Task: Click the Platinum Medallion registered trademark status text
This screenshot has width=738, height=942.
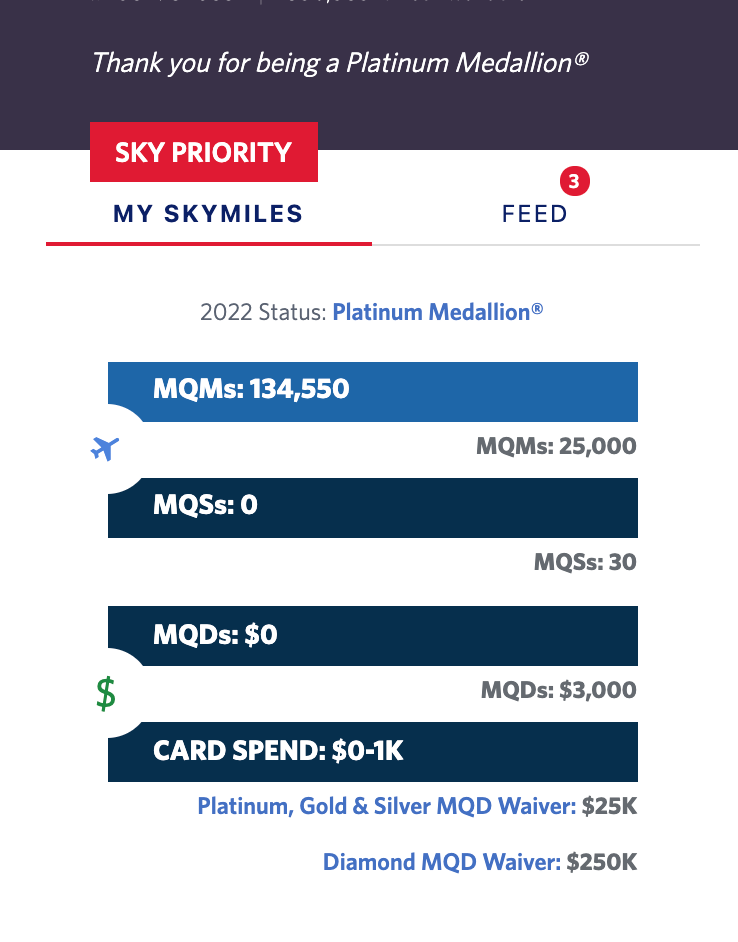Action: pos(439,312)
